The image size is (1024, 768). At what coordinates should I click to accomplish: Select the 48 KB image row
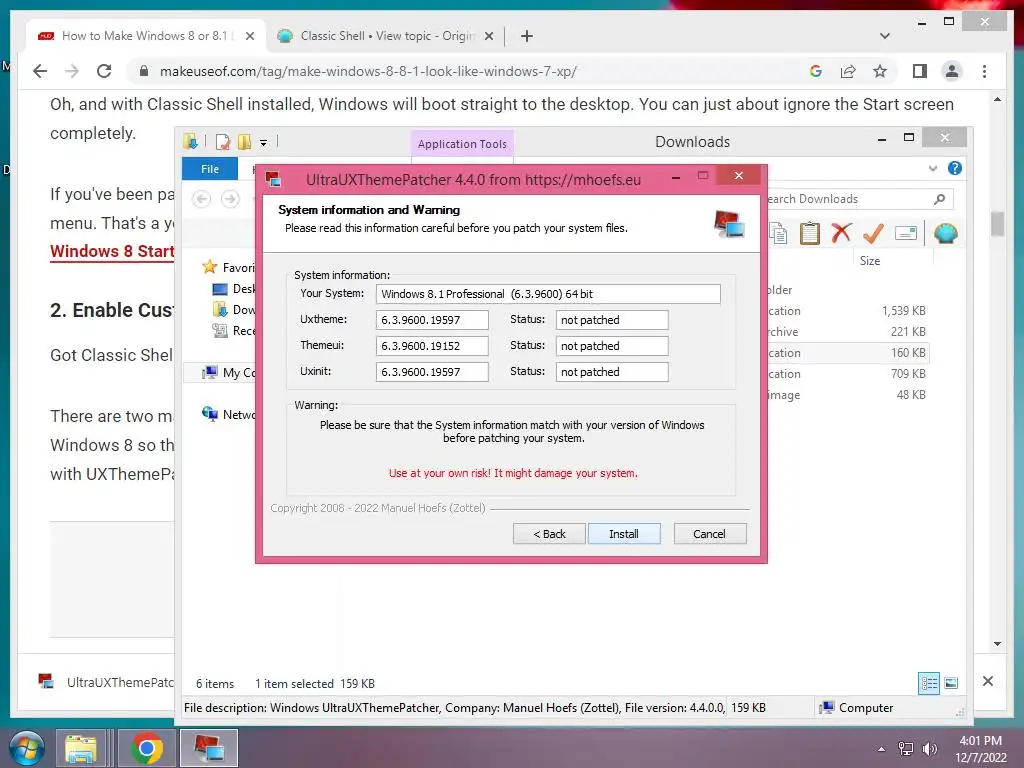click(846, 394)
